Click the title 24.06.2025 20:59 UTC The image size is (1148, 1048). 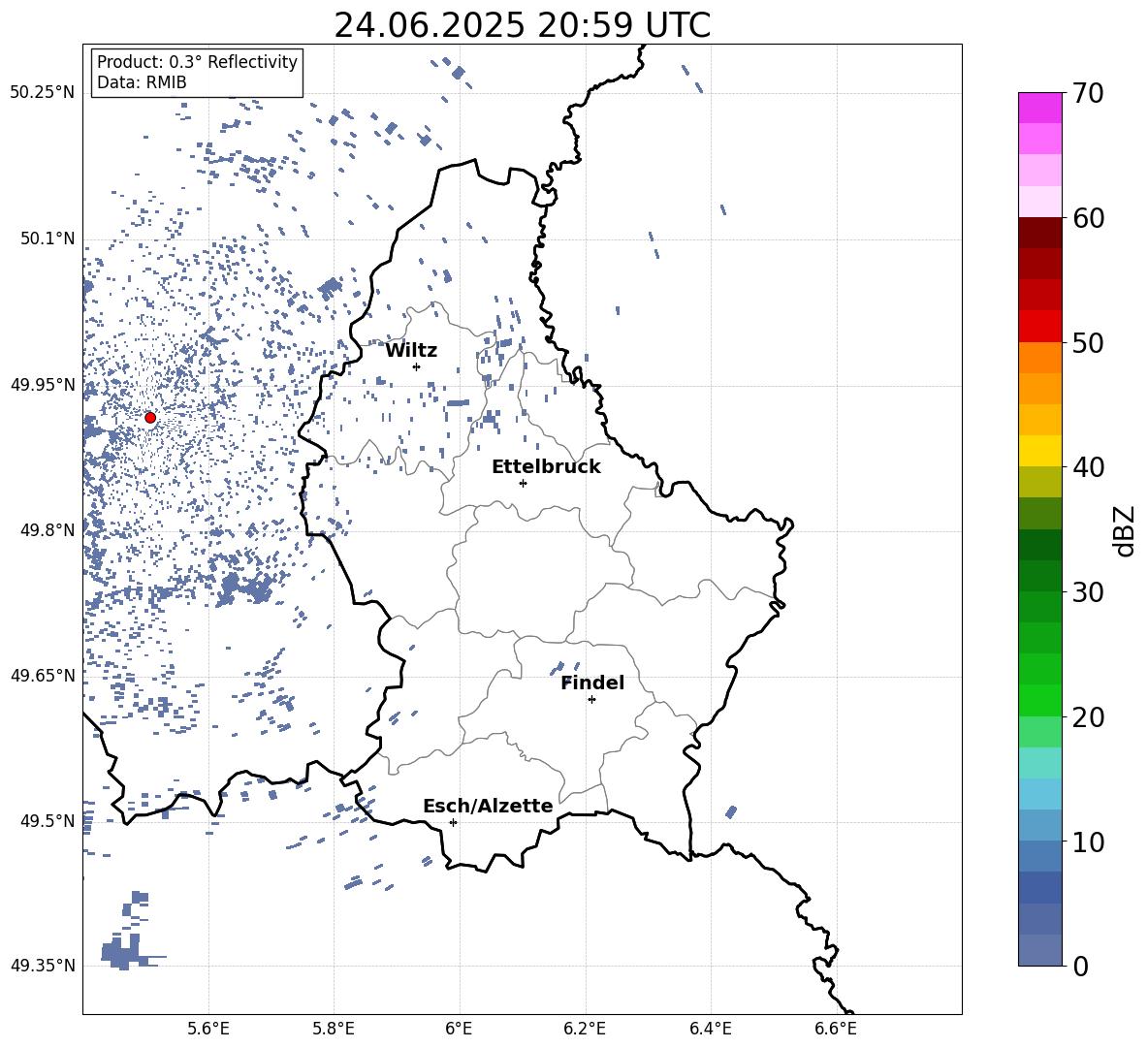coord(522,25)
